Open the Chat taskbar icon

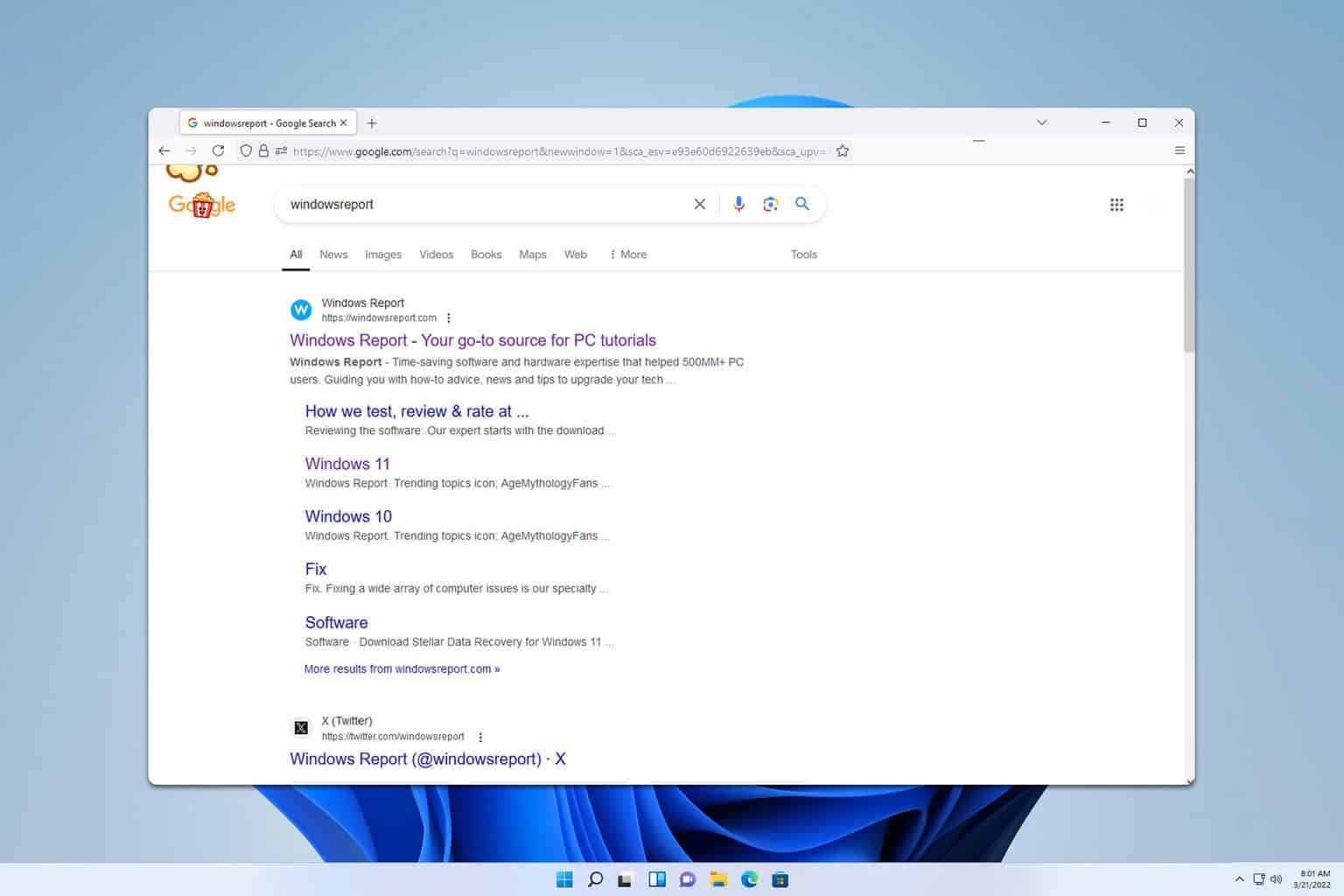click(688, 879)
